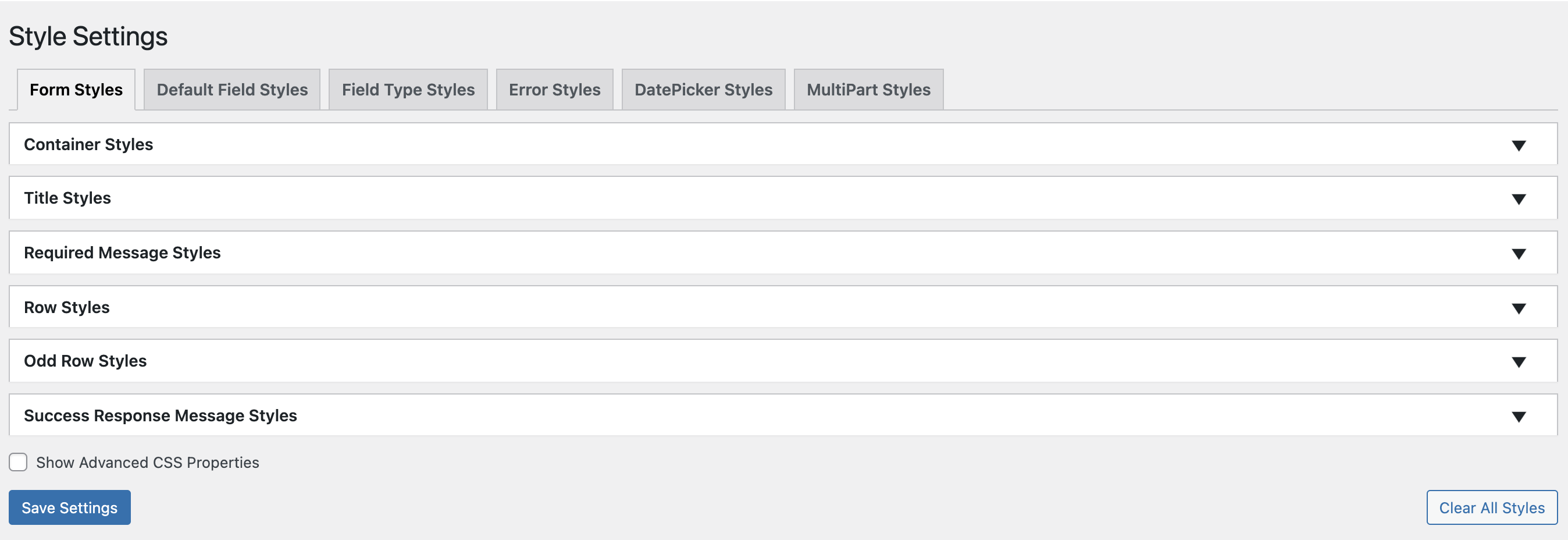This screenshot has width=1568, height=540.
Task: Open the Field Type Styles tab
Action: pyautogui.click(x=408, y=90)
